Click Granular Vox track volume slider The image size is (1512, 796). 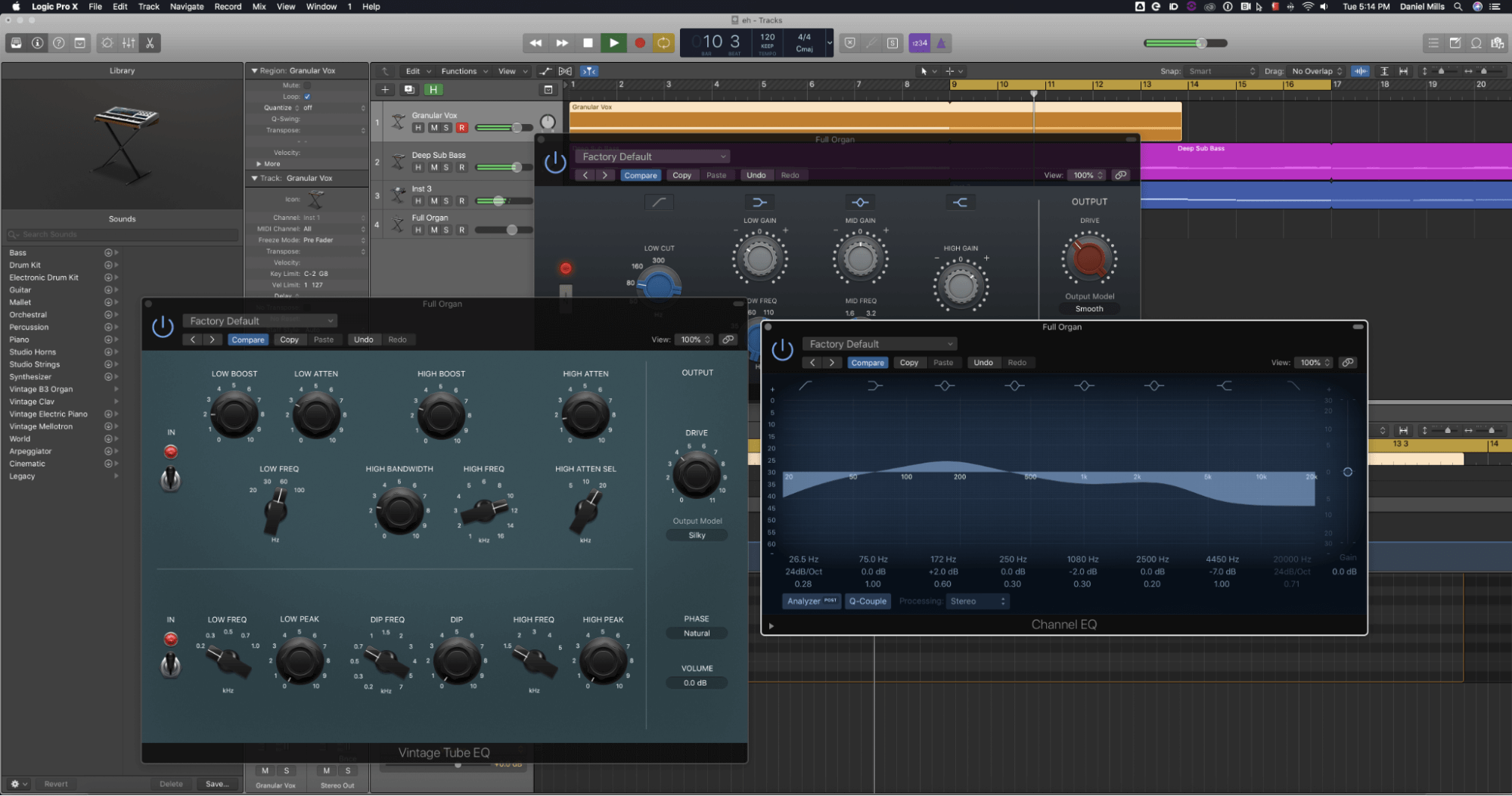click(504, 128)
